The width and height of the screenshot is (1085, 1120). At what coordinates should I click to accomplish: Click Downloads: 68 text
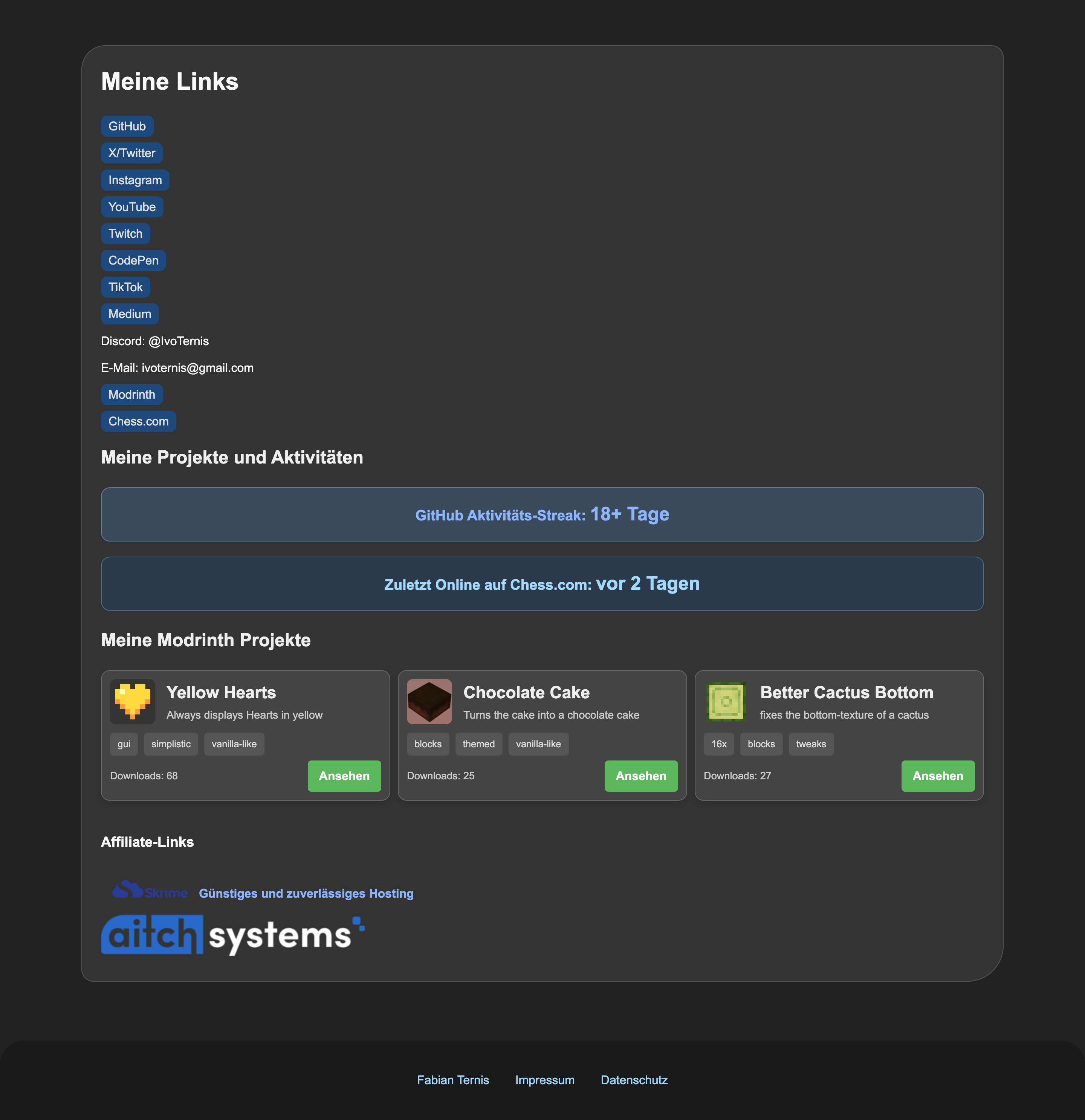[x=144, y=776]
